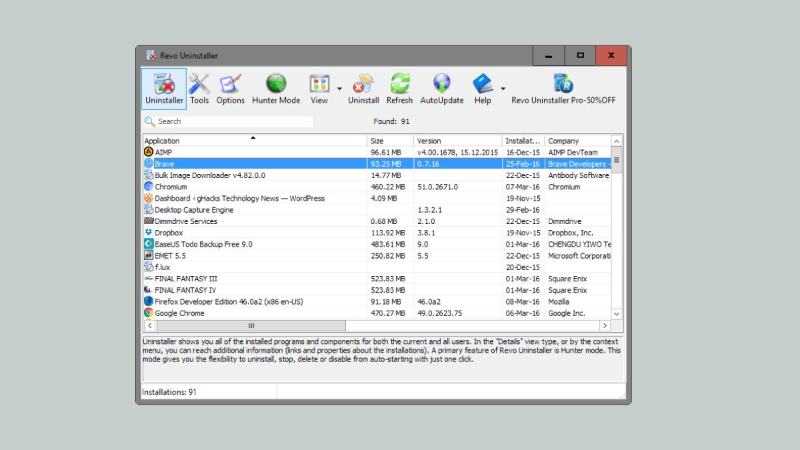Expand the Help dropdown arrow
Screen dimensions: 800x450
(503, 89)
